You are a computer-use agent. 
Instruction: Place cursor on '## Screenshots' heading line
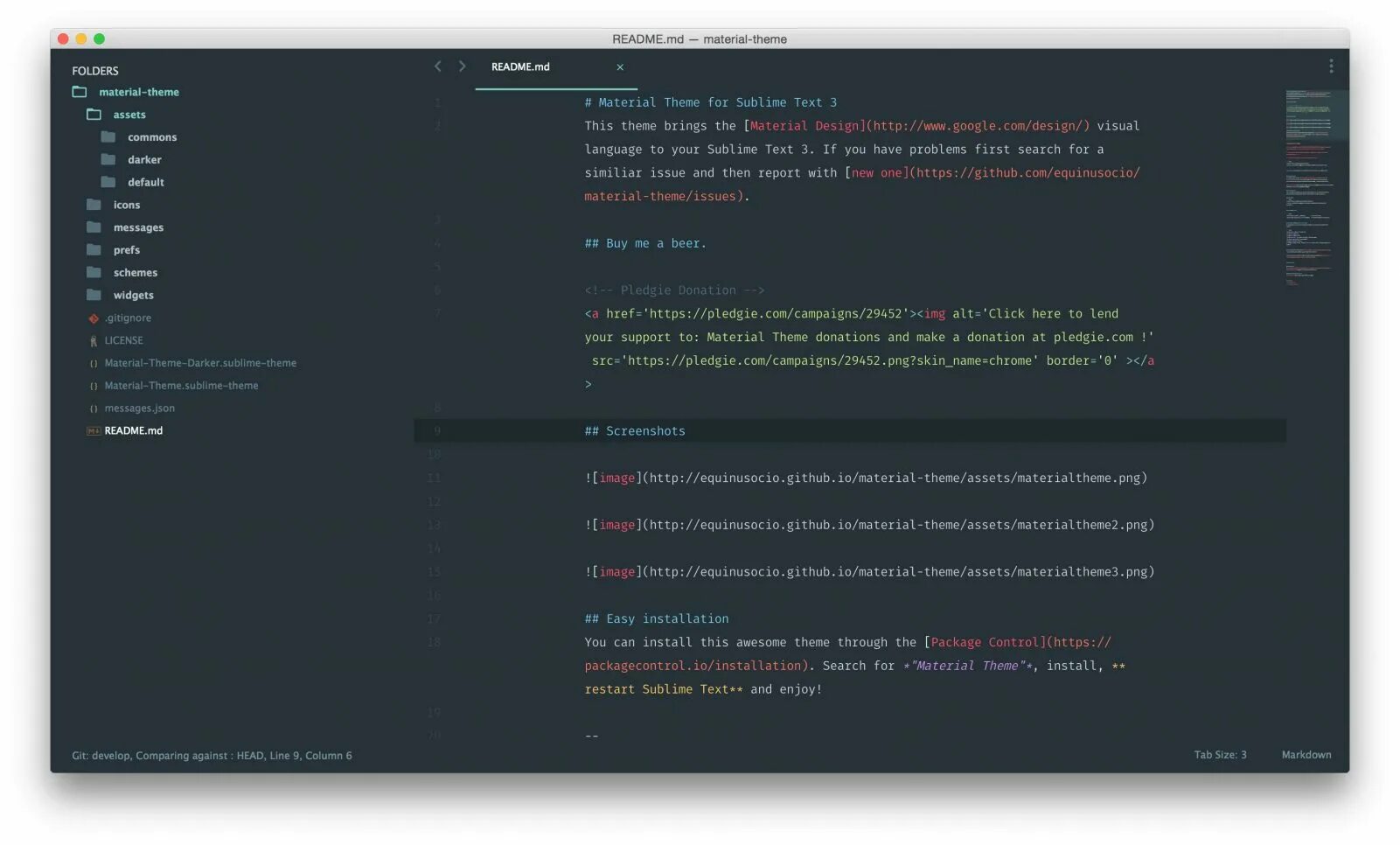pyautogui.click(x=635, y=431)
